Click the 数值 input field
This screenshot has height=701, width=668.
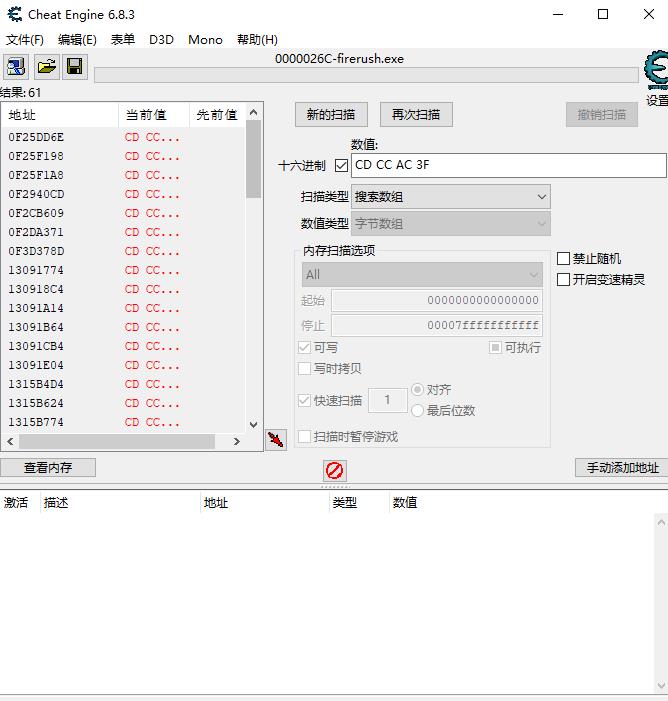click(x=508, y=165)
